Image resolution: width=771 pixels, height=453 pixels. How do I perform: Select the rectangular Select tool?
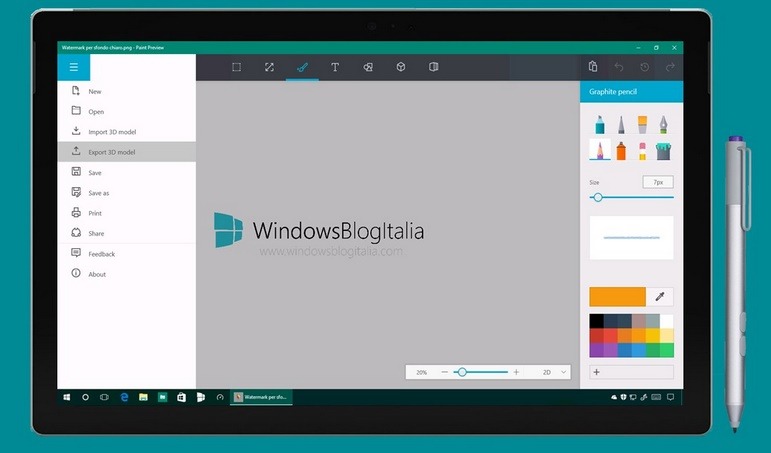point(237,67)
